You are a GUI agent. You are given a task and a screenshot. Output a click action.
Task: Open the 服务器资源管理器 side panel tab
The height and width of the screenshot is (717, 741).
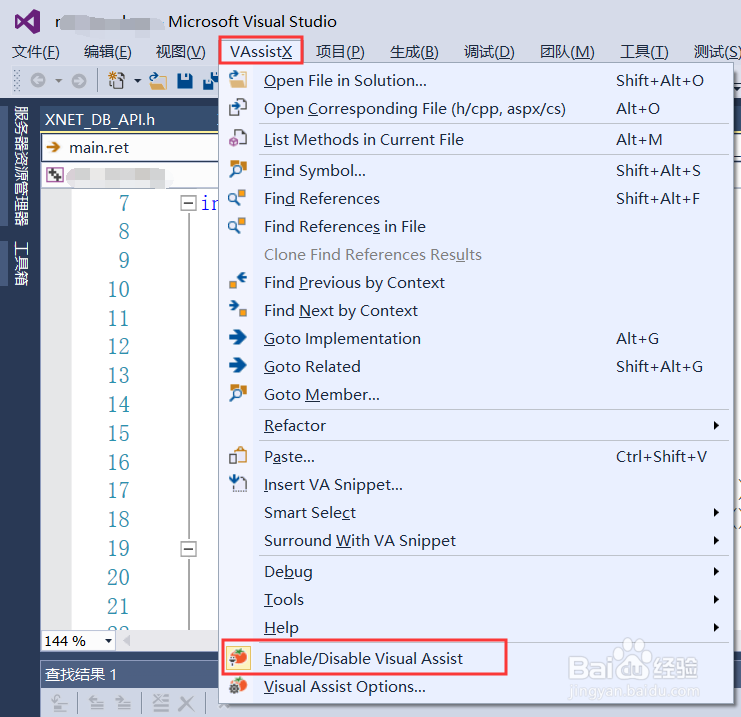(x=21, y=165)
